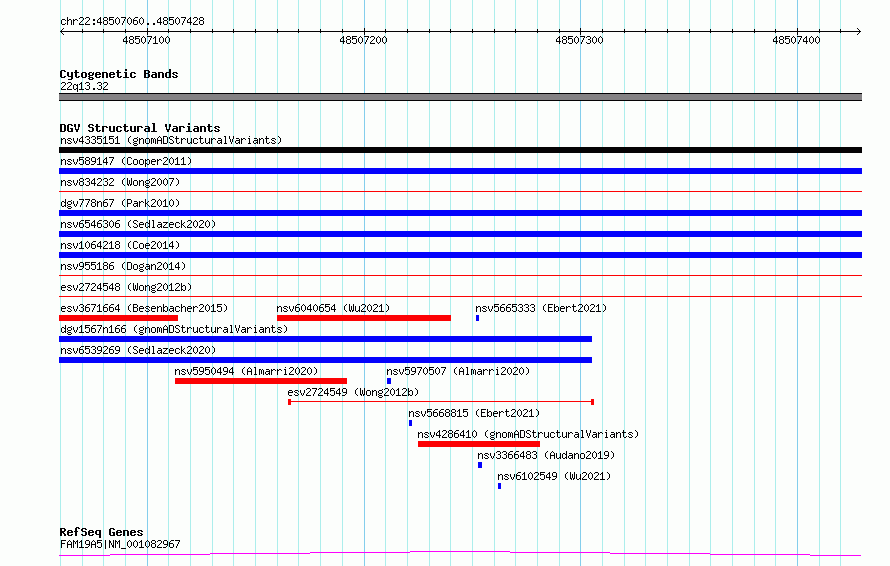Select the blue nsv1064218 variant bar

coord(460,255)
